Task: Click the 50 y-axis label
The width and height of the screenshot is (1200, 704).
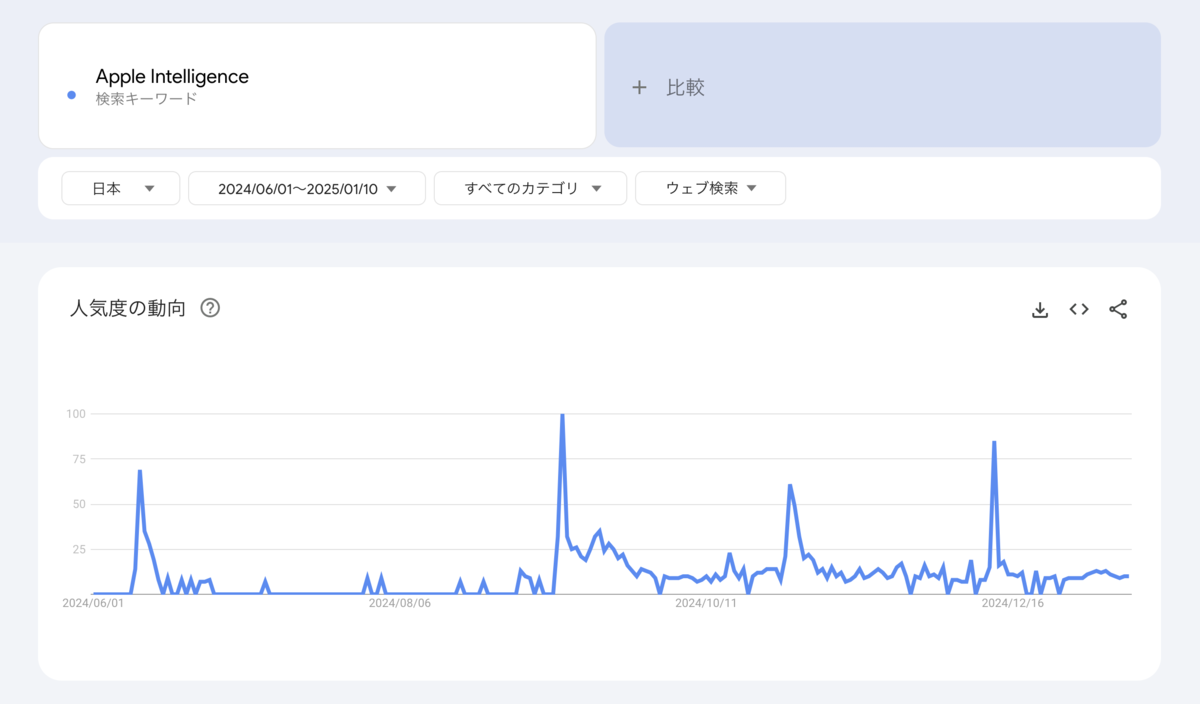Action: pyautogui.click(x=81, y=504)
